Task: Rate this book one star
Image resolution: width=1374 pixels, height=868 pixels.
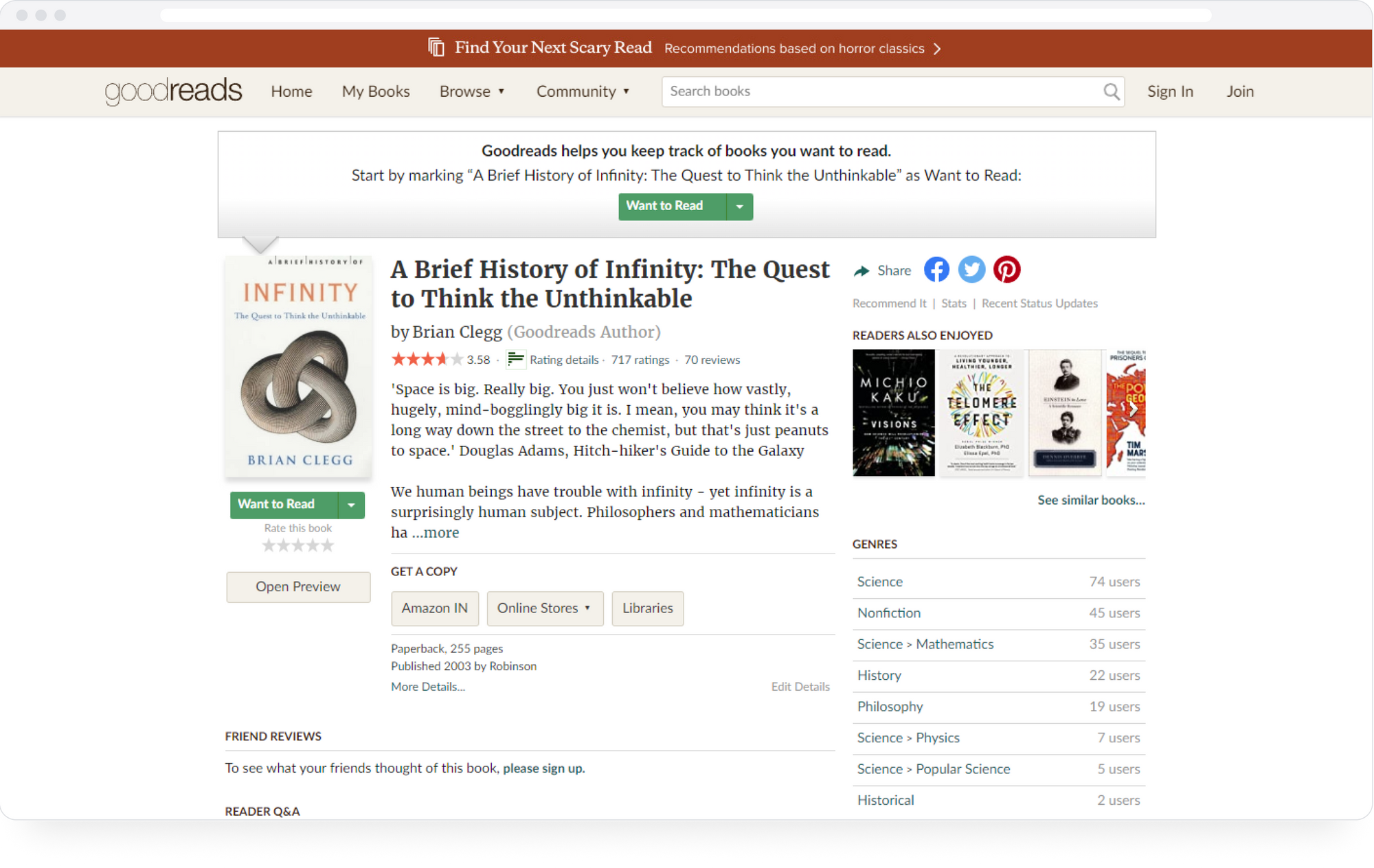Action: point(269,546)
